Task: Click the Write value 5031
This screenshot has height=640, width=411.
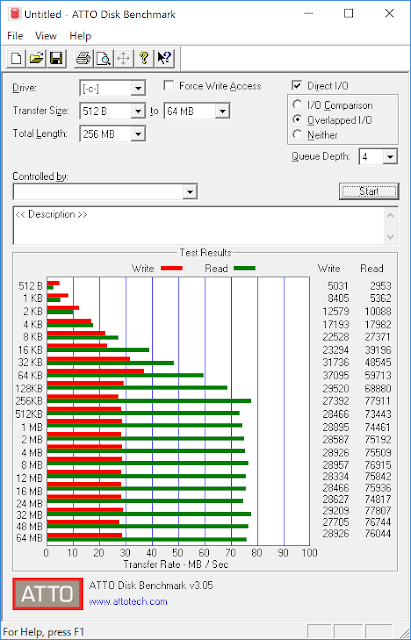Action: [x=338, y=286]
